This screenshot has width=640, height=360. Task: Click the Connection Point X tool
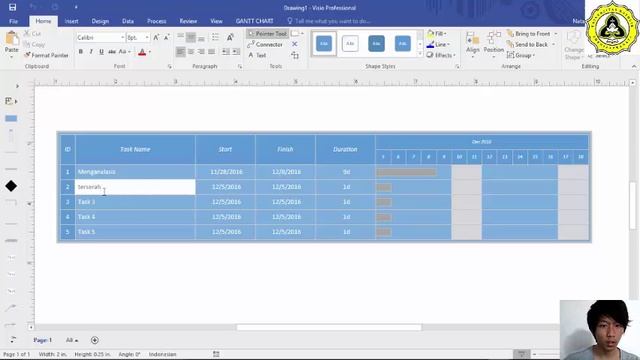[295, 44]
